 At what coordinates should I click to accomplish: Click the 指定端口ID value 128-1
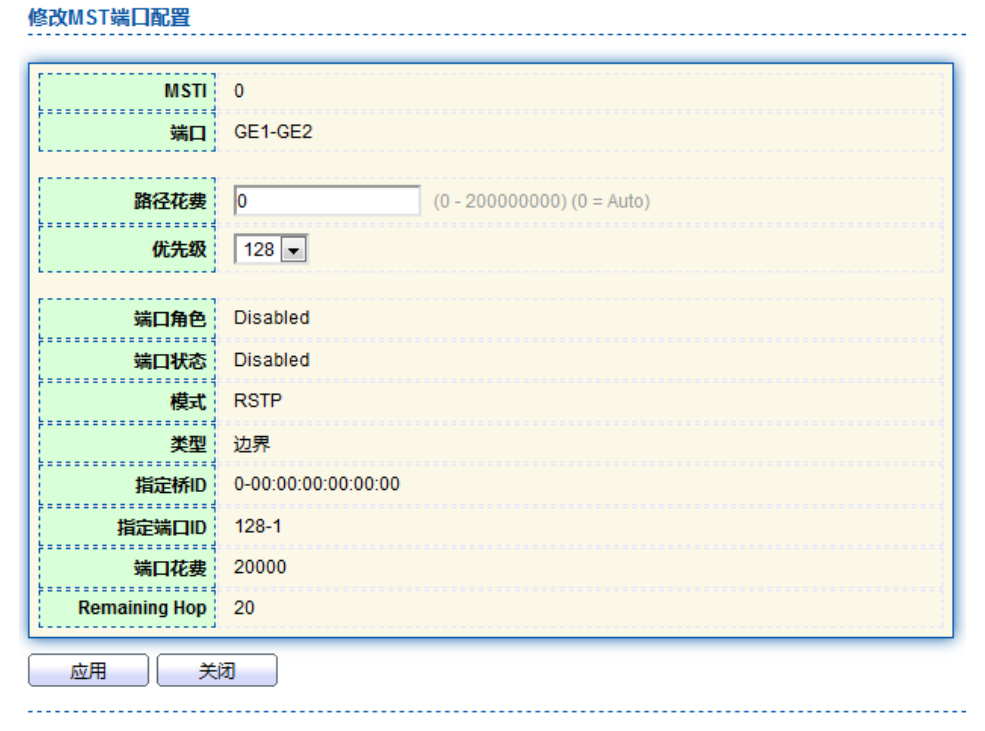[x=256, y=526]
